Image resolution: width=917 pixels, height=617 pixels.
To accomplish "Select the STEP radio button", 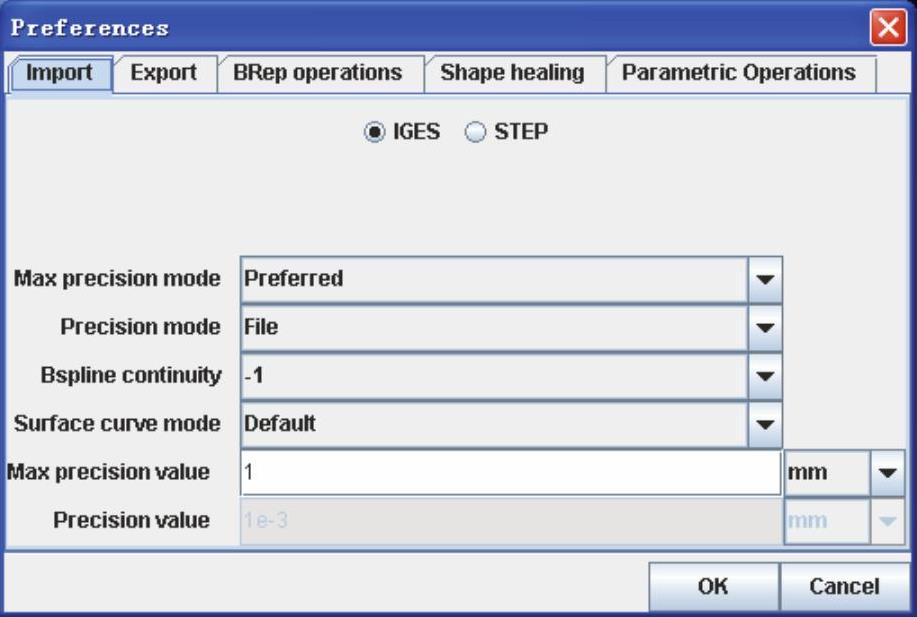I will [474, 133].
